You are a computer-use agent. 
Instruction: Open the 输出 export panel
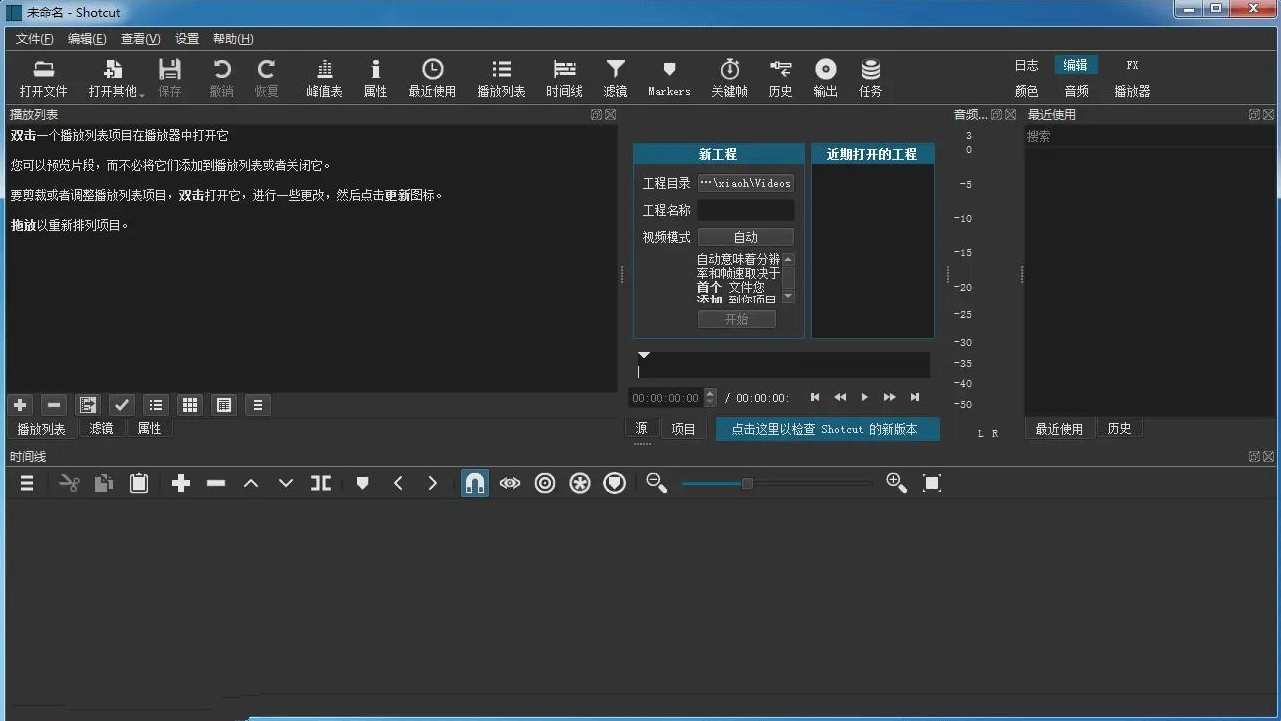[x=824, y=77]
